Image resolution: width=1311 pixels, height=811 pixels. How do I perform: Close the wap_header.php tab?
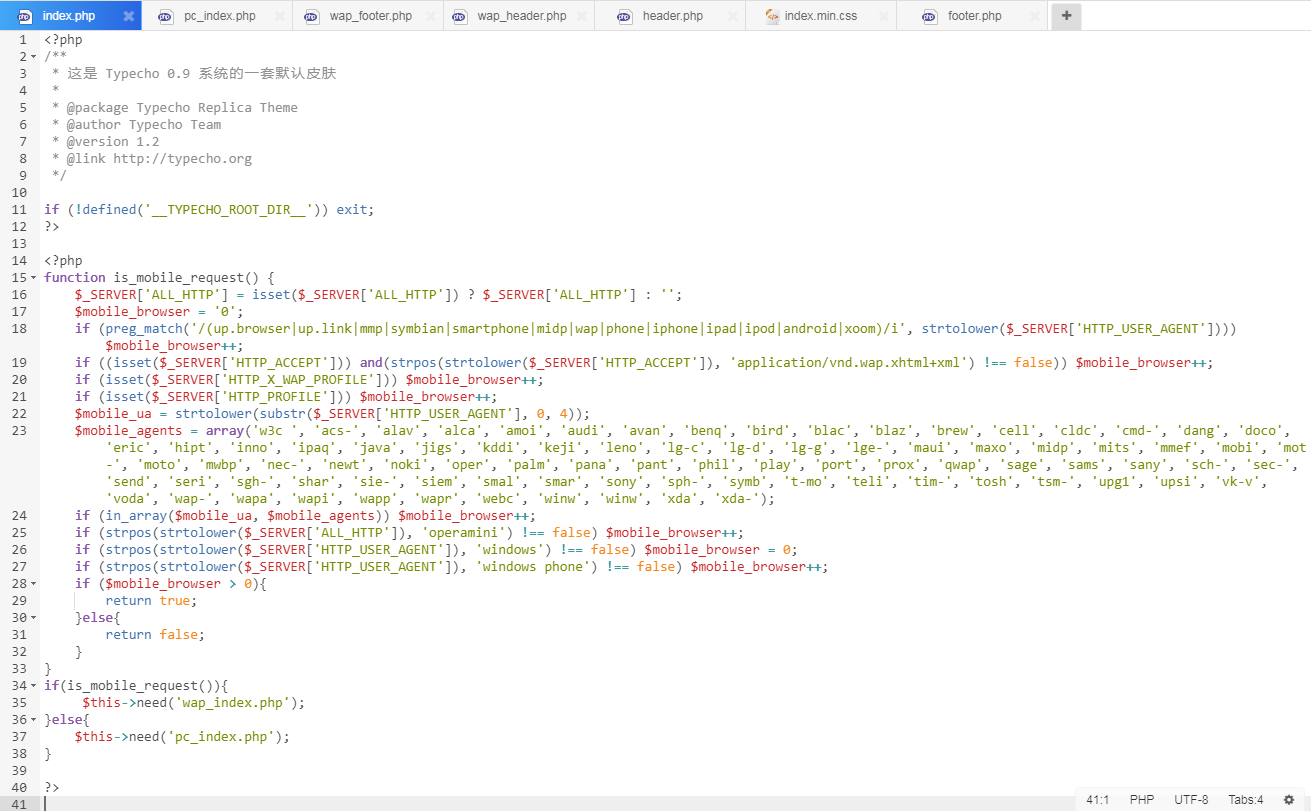tap(581, 16)
